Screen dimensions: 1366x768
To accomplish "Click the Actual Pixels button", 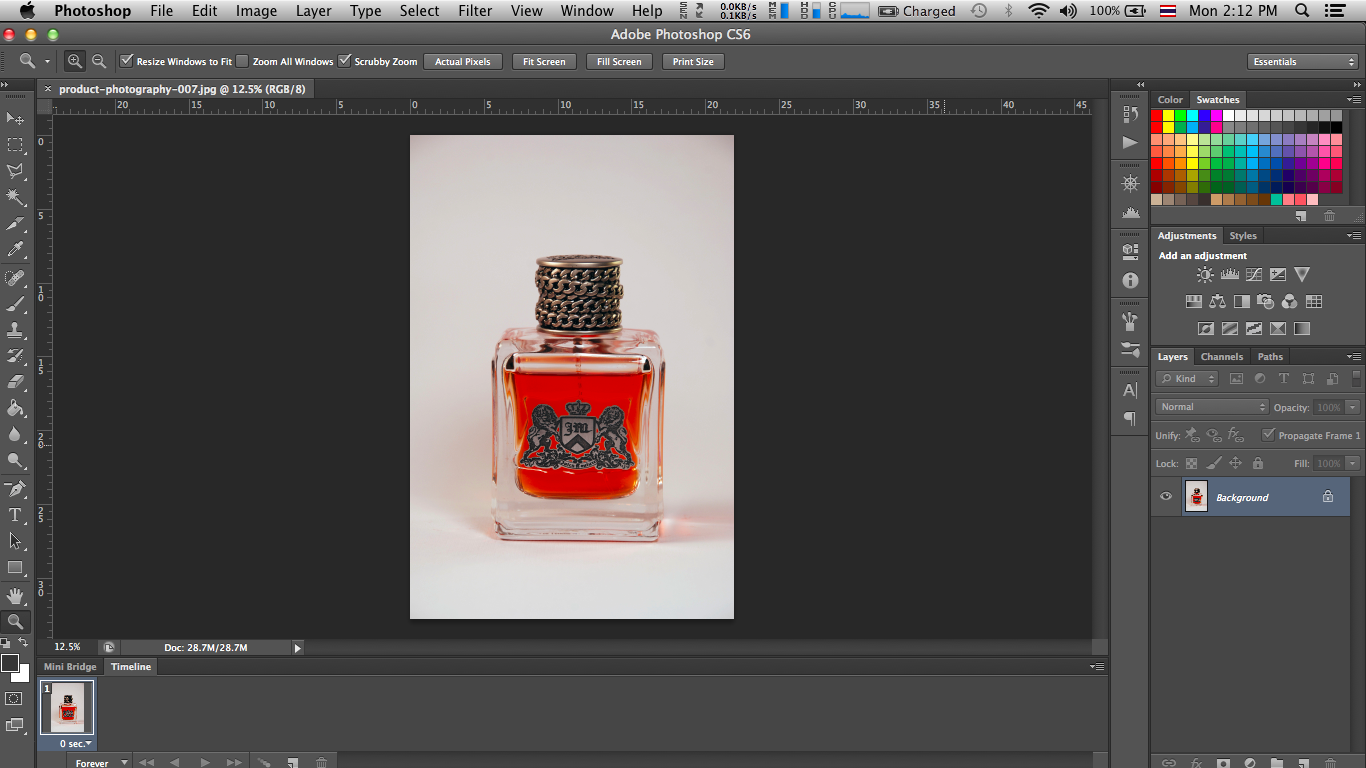I will point(463,62).
